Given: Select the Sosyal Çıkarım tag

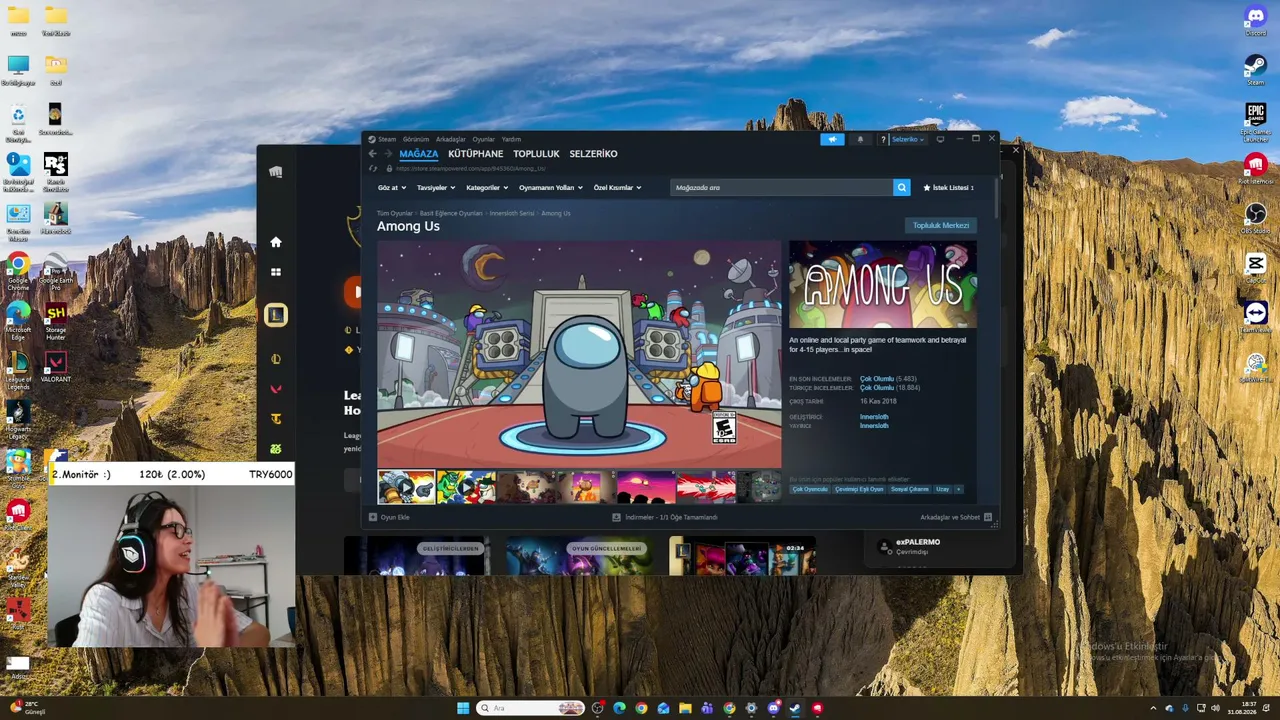Looking at the screenshot, I should coord(911,489).
